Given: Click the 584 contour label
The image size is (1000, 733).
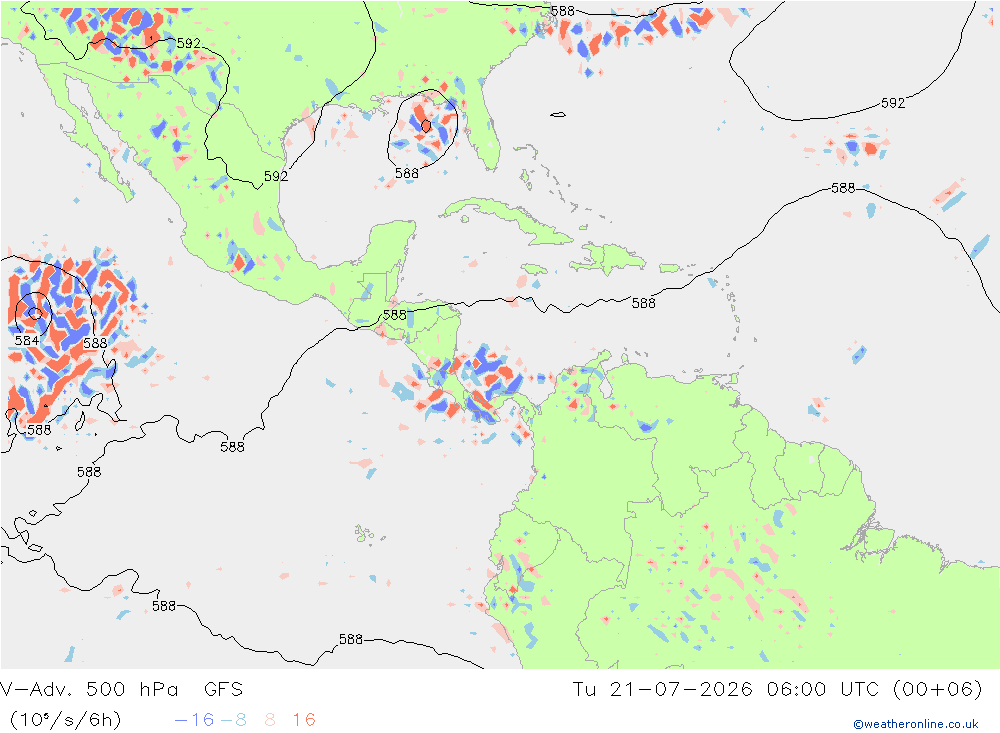Looking at the screenshot, I should coord(27,341).
